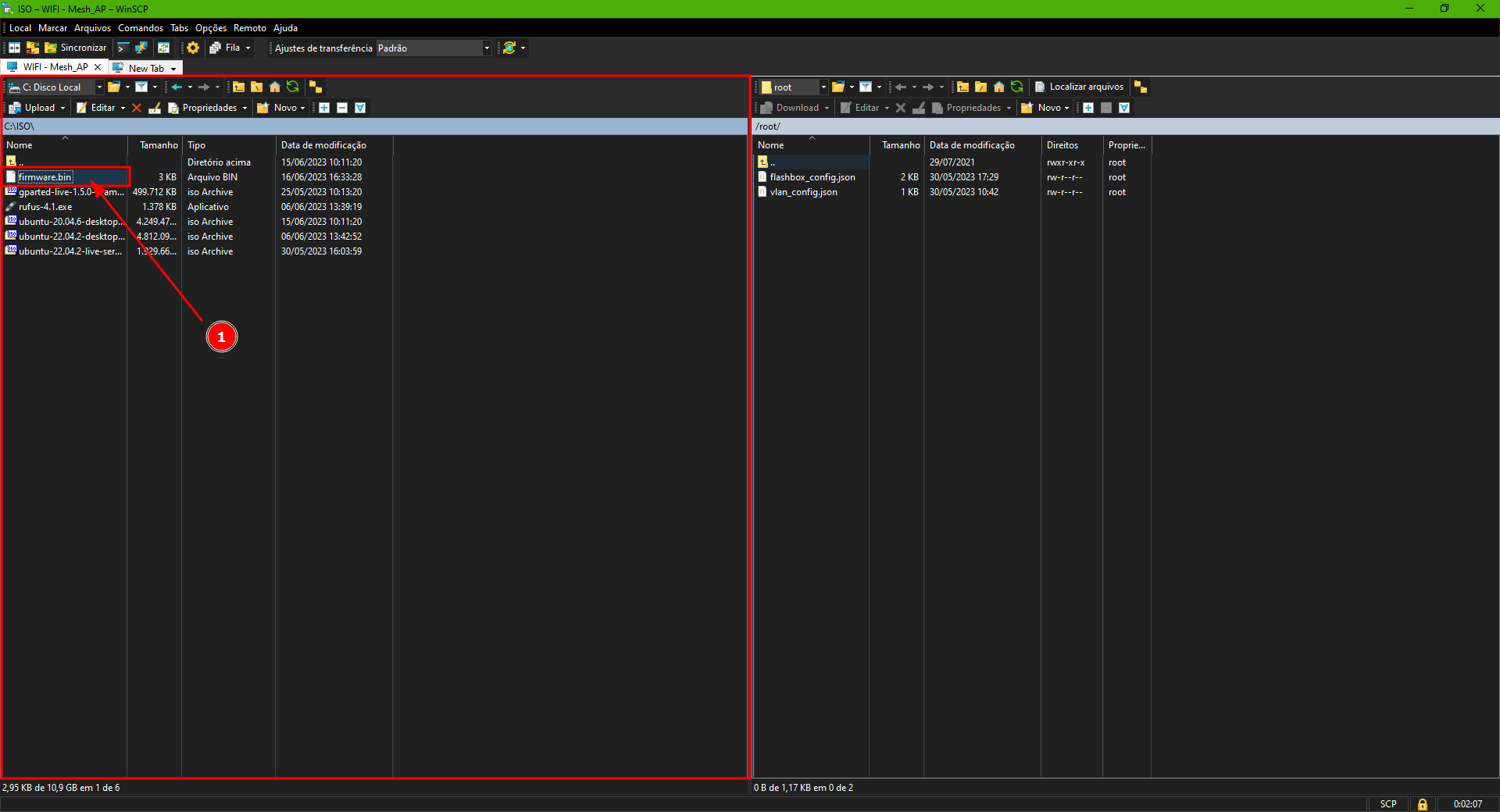The image size is (1500, 812).
Task: Open the Comandos menu
Action: point(141,28)
